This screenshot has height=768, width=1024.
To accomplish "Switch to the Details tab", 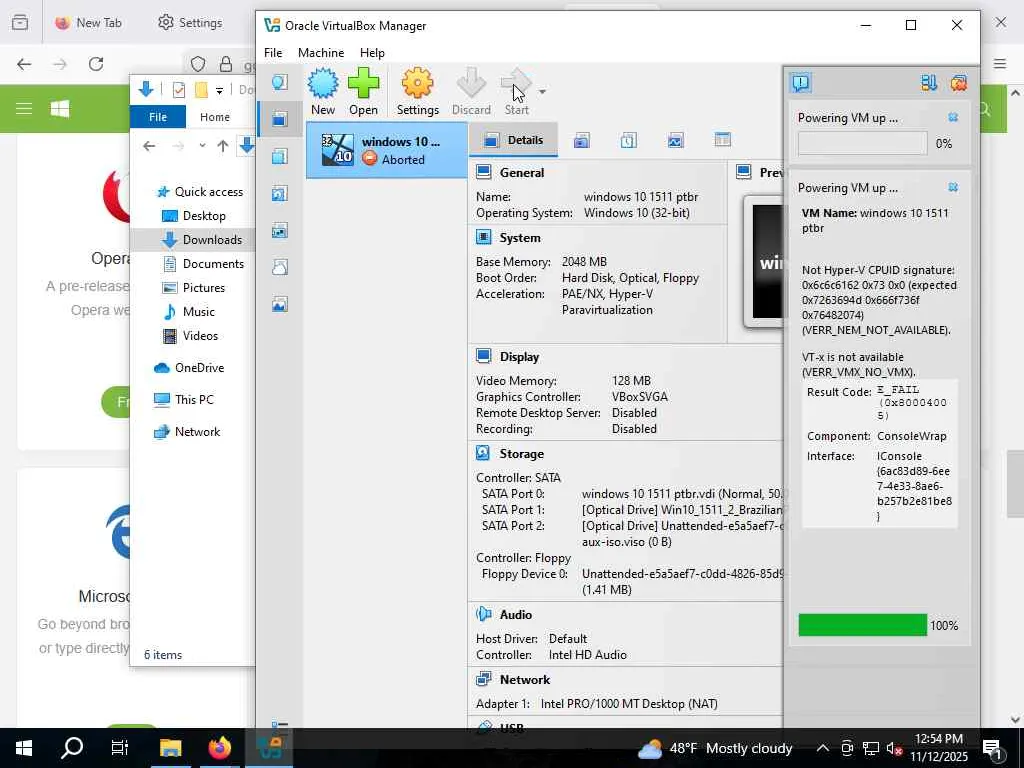I will 514,140.
